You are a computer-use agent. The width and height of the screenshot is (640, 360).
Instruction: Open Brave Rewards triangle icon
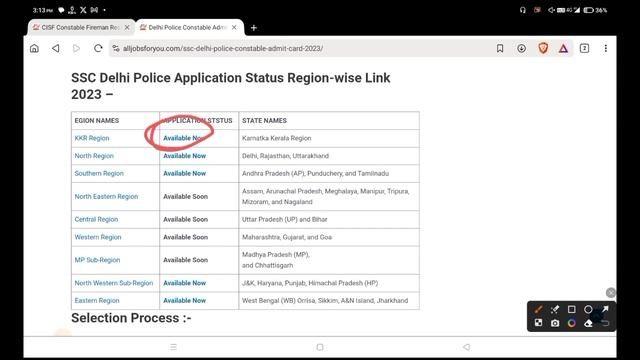tap(563, 49)
